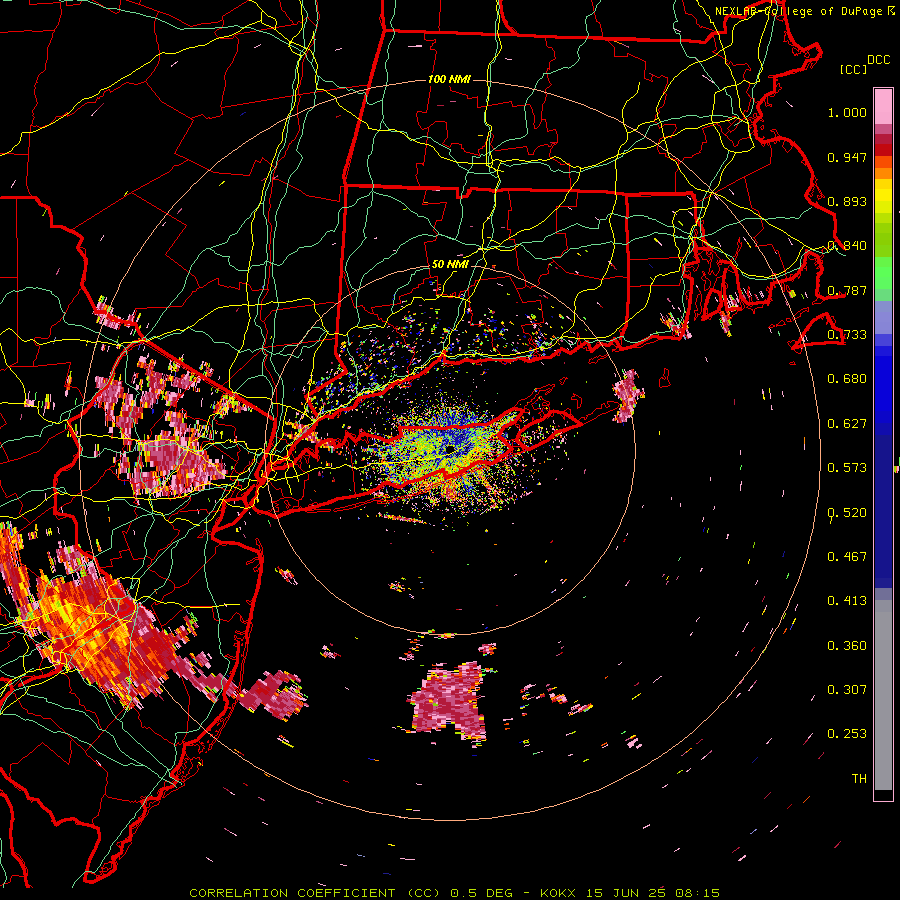This screenshot has width=900, height=900.
Task: Click the 0.360 scale value
Action: coord(847,646)
